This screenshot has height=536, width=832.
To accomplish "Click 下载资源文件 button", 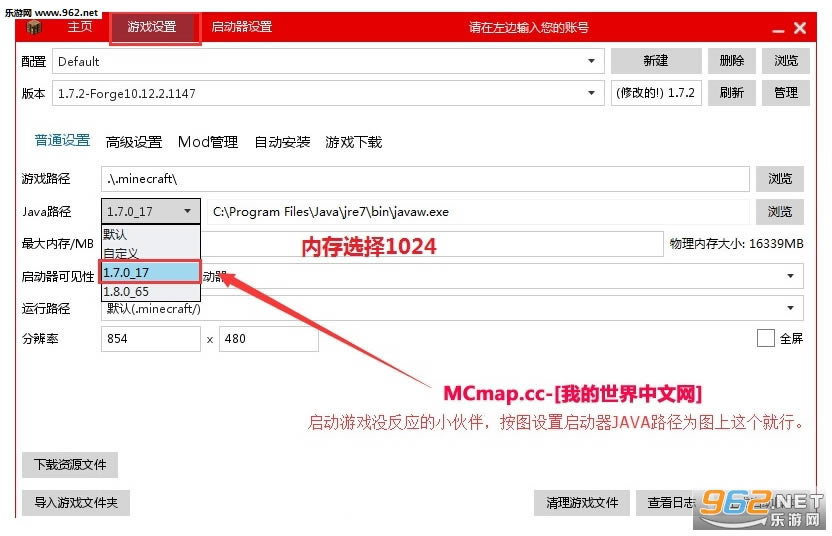I will click(70, 464).
